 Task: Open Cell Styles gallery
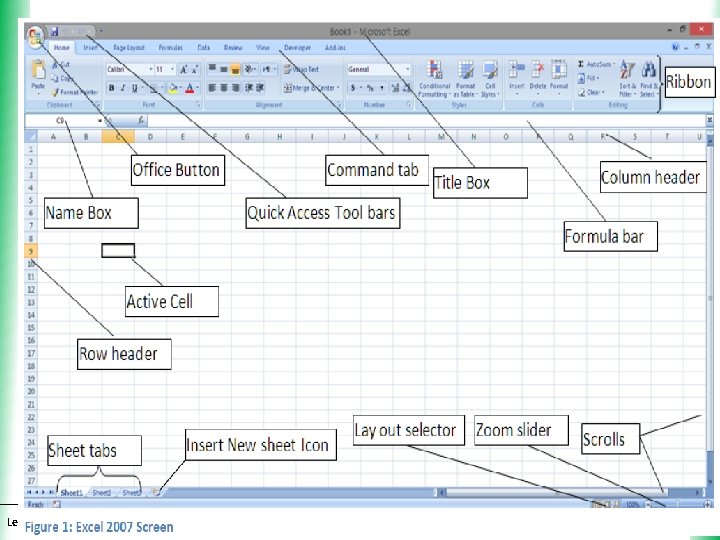[x=489, y=79]
